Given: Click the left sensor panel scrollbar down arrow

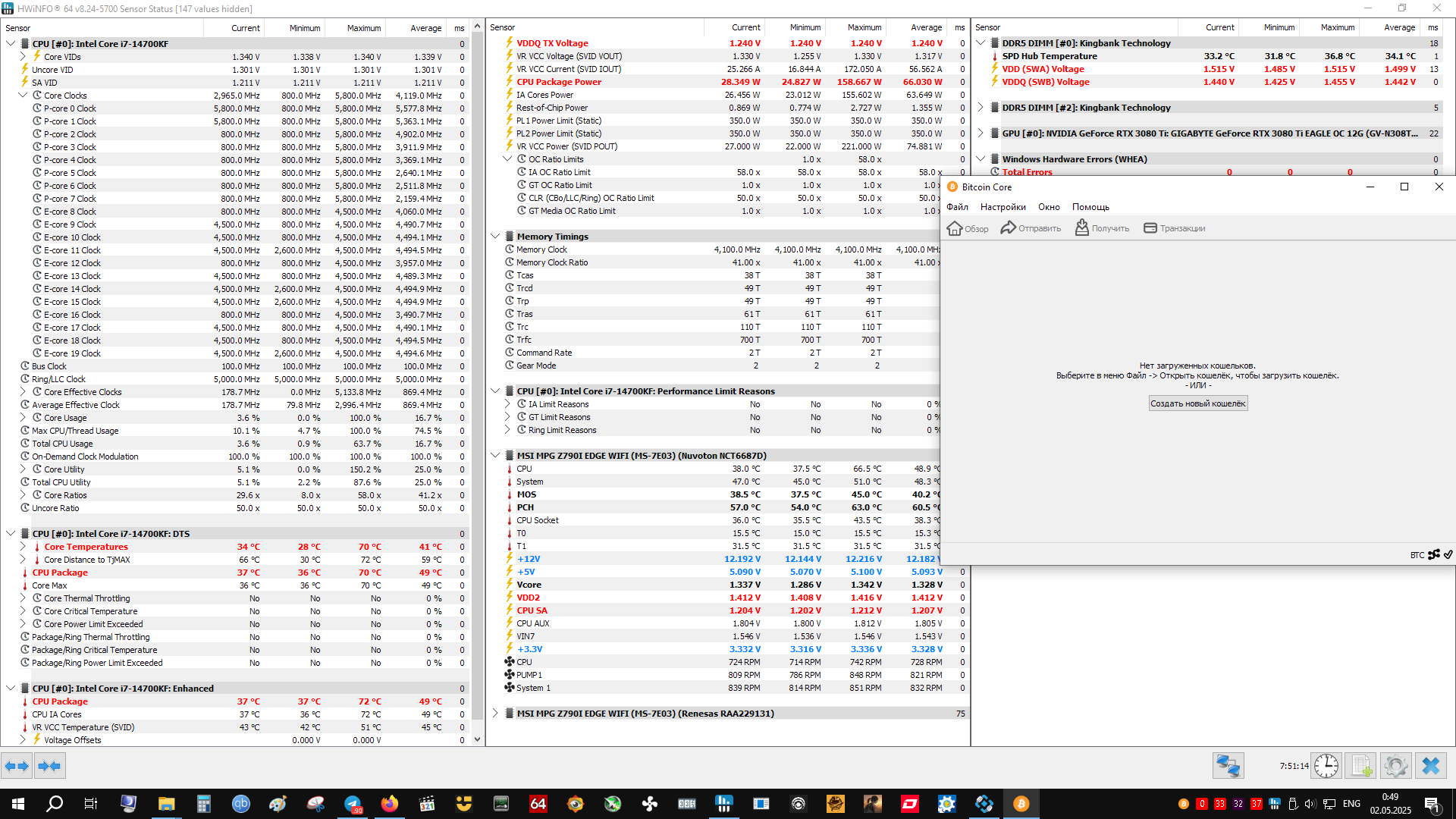Looking at the screenshot, I should (477, 739).
